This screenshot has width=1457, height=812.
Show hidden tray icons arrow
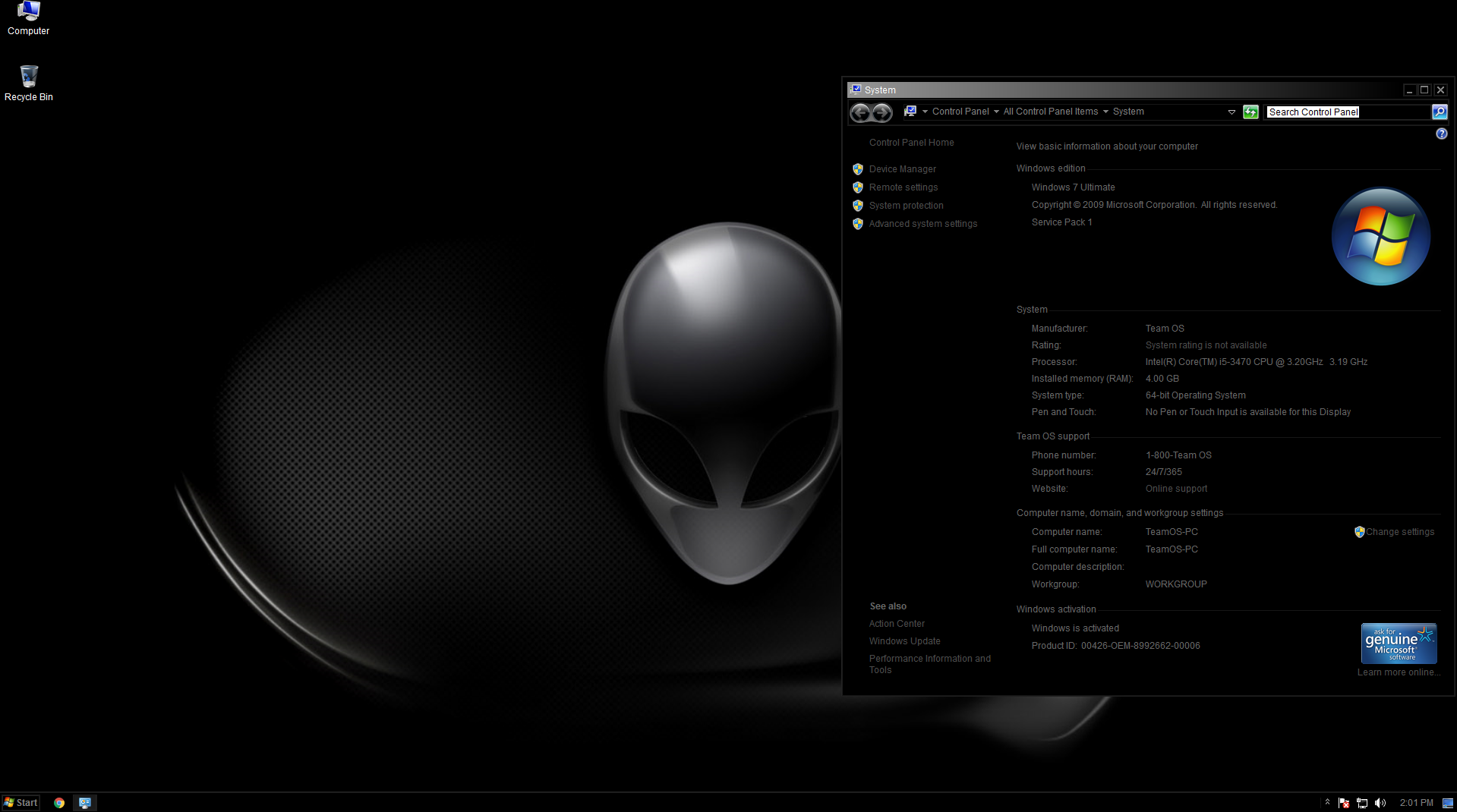click(x=1327, y=802)
